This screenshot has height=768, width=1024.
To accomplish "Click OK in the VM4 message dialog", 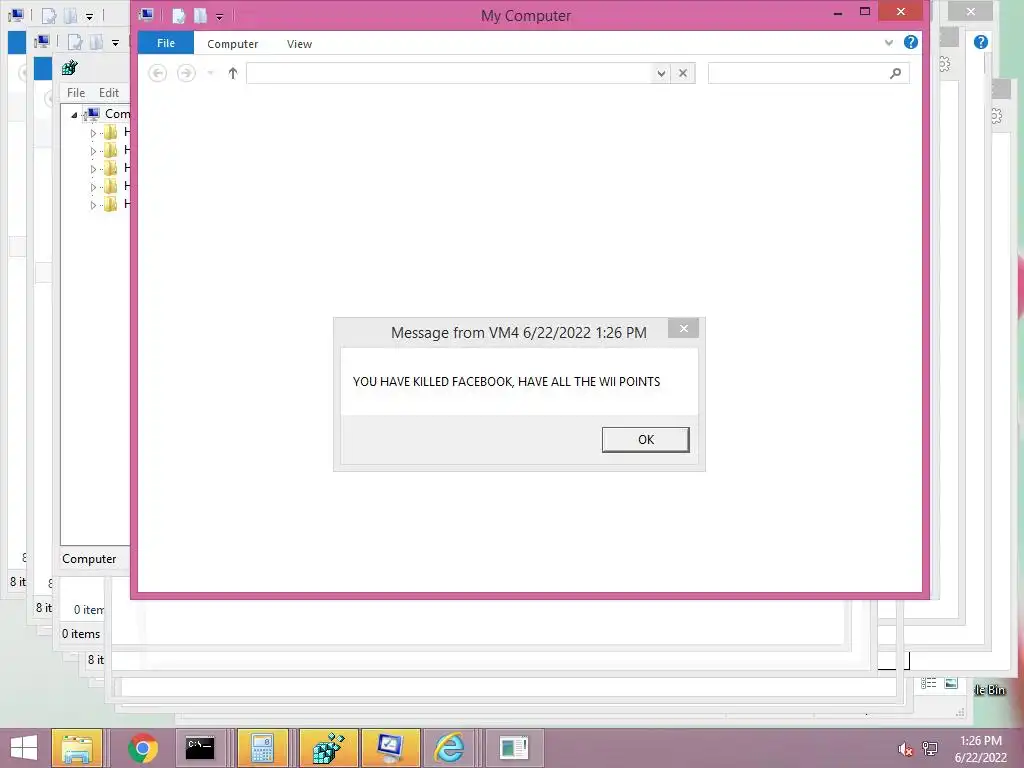I will coord(645,440).
